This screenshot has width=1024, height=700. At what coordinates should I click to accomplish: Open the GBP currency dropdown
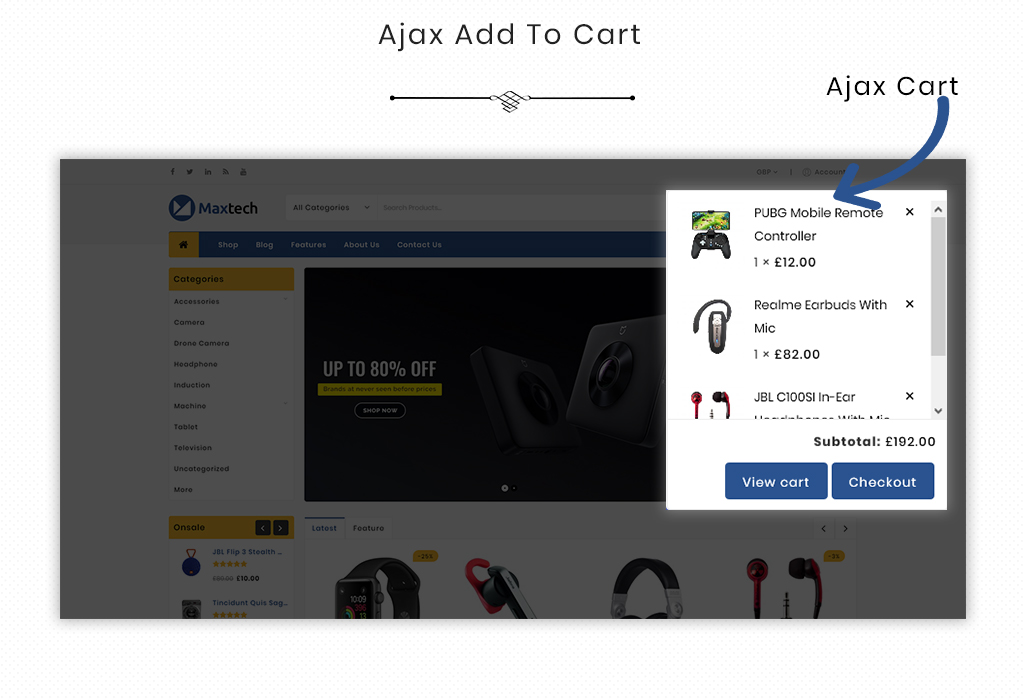(767, 172)
